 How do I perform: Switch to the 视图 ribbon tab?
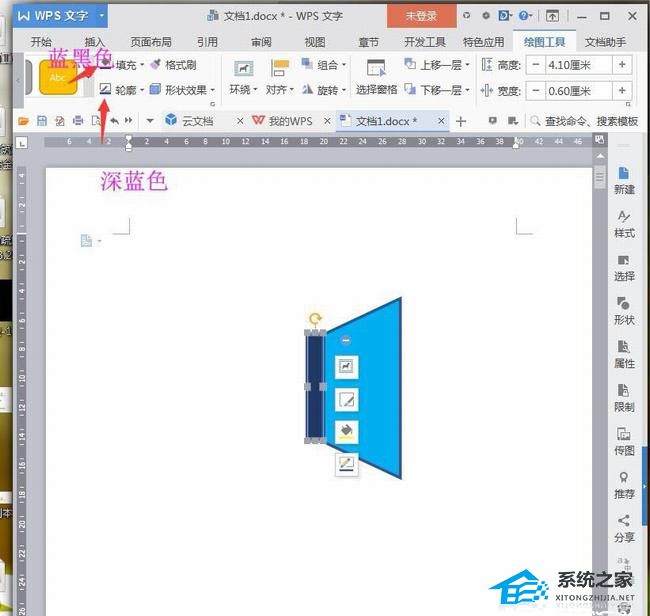point(315,42)
